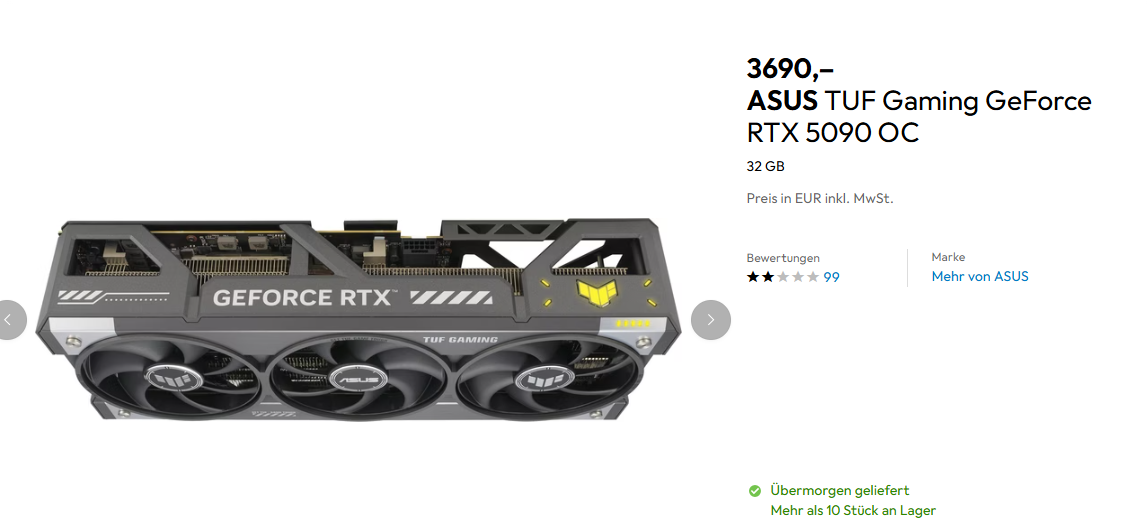
Task: Click the yellow TUF logo on card image
Action: (594, 292)
